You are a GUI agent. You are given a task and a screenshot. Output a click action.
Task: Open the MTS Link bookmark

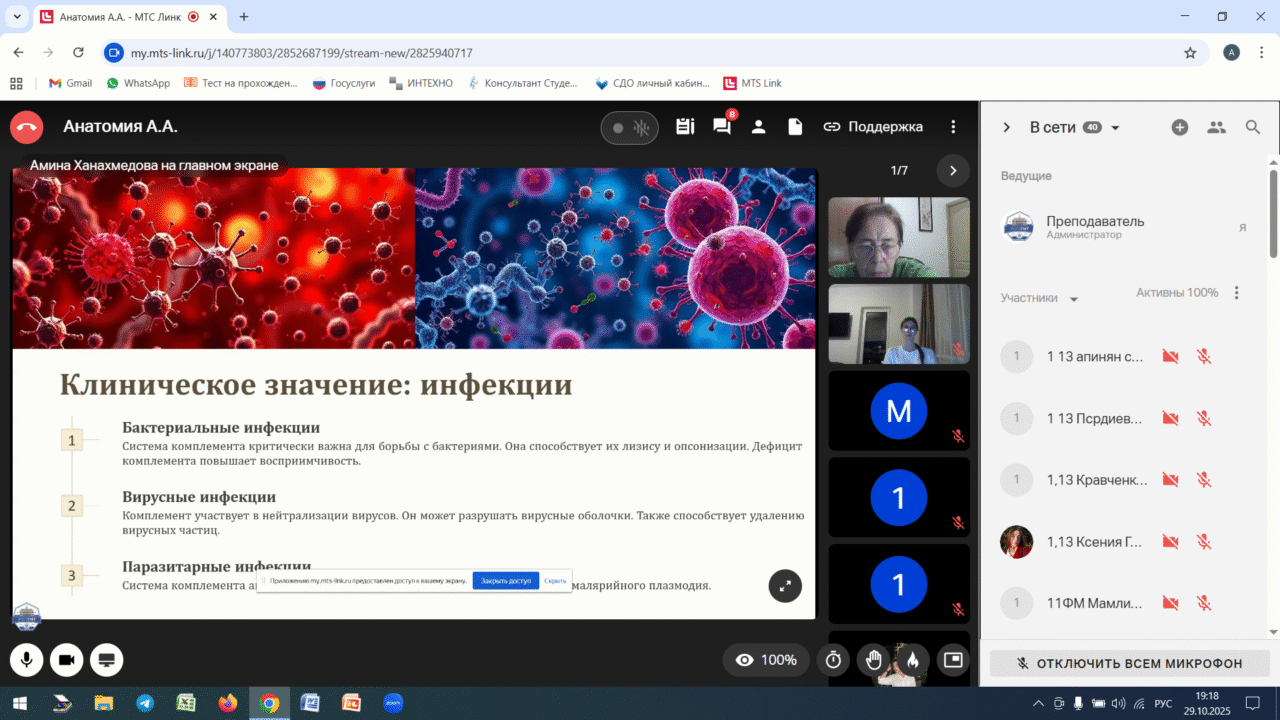click(753, 83)
